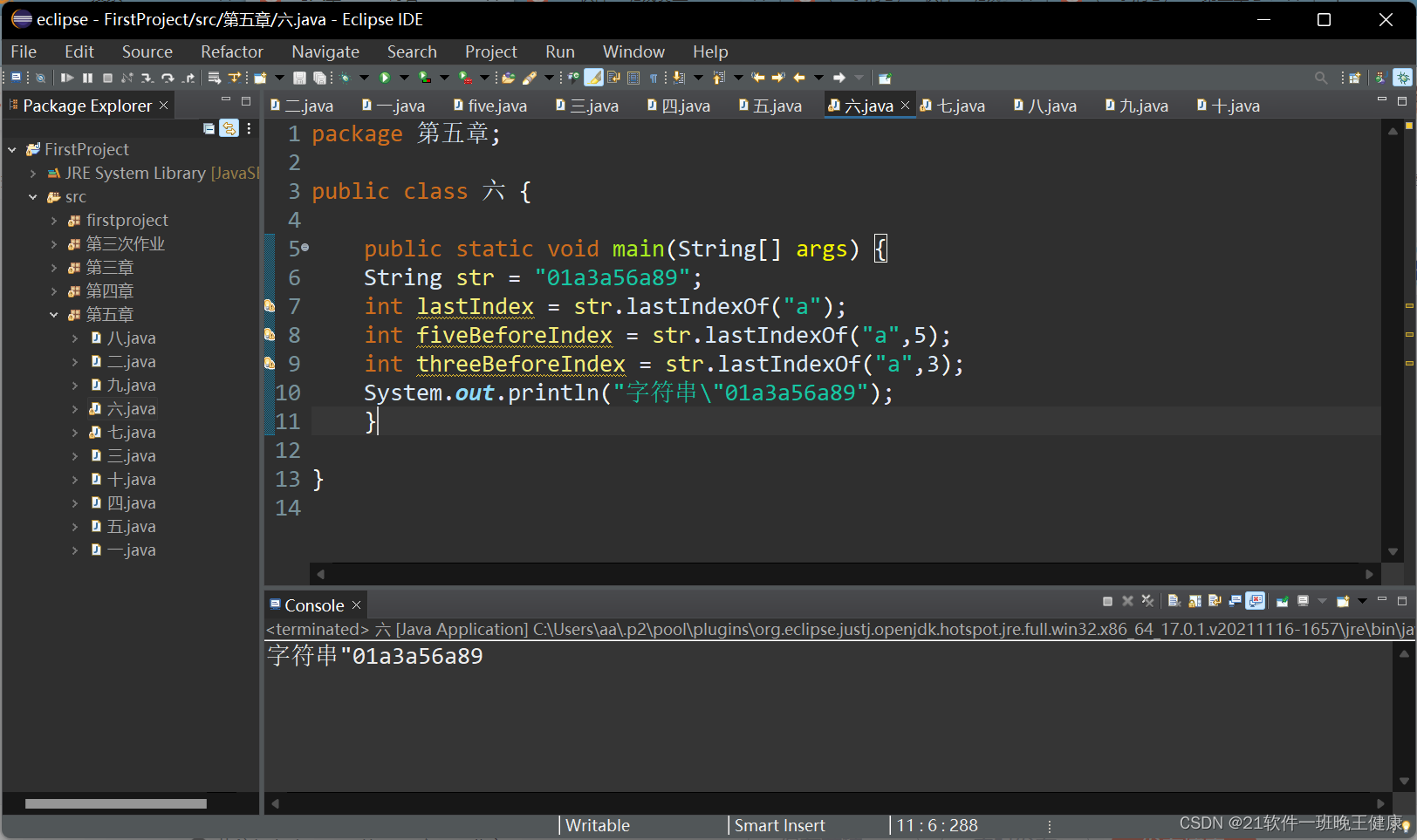
Task: Toggle Link with Editor in Package Explorer
Action: point(229,128)
